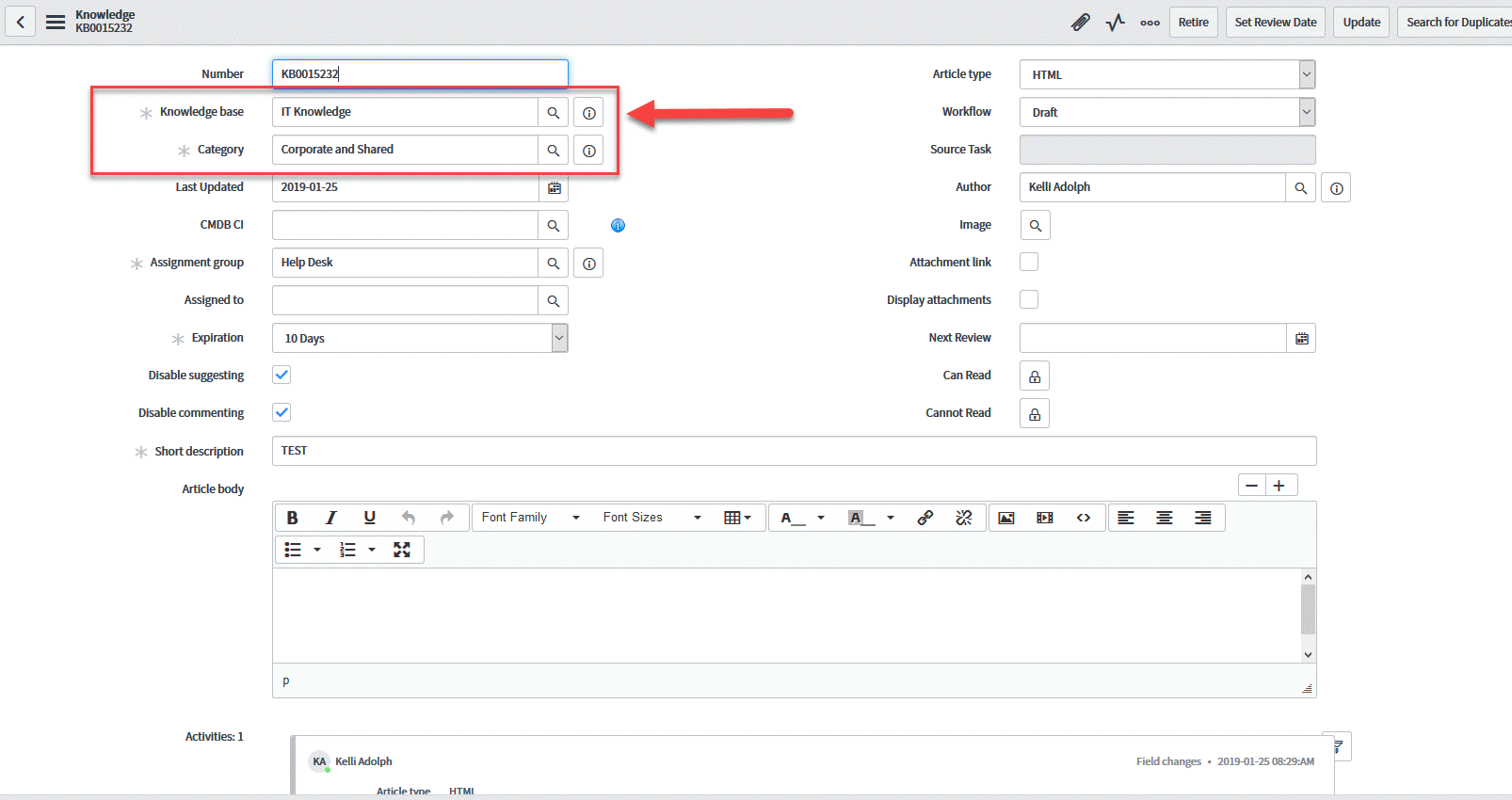Open source code view in editor

(1084, 518)
